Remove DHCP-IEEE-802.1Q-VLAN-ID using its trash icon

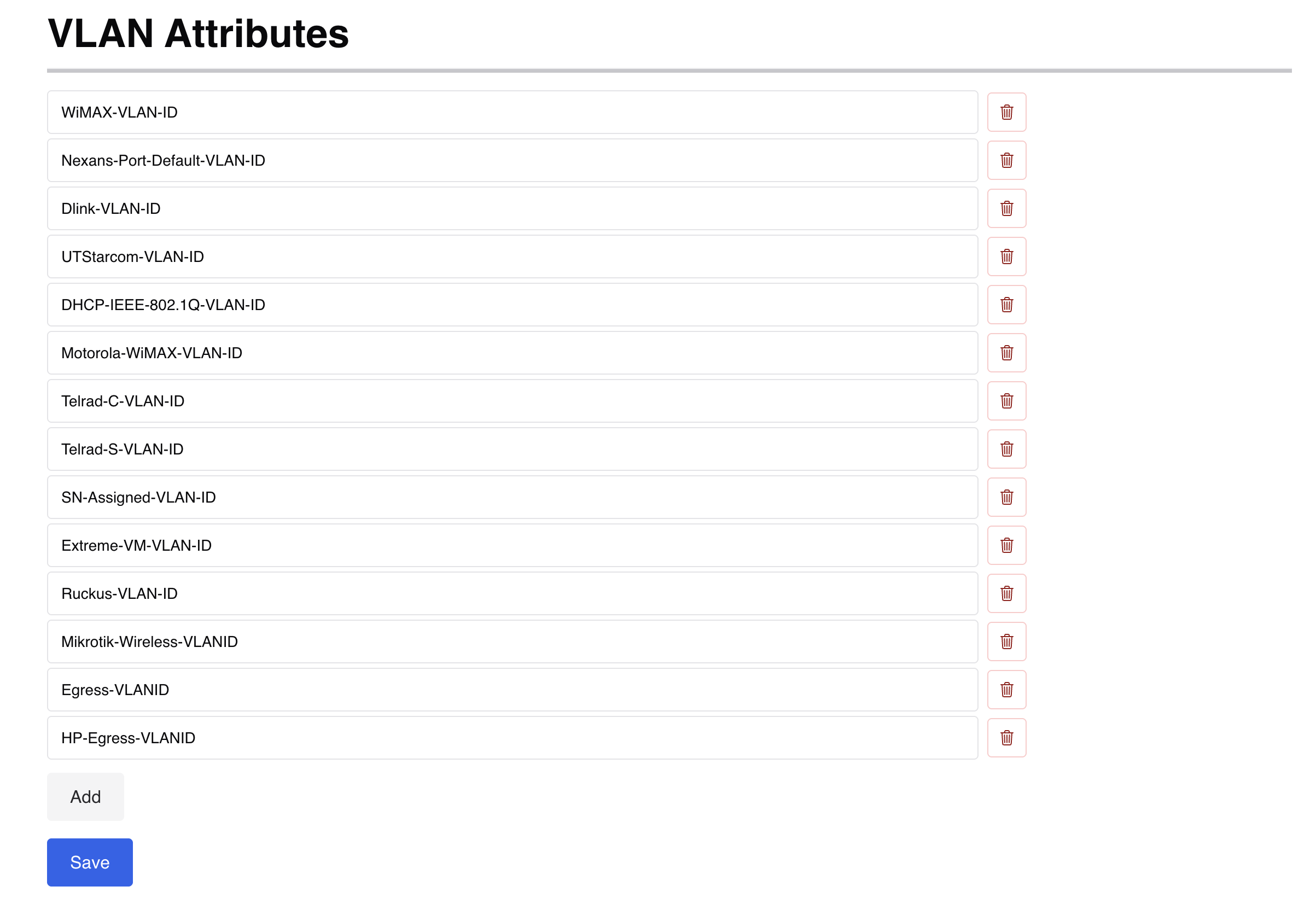[1006, 305]
